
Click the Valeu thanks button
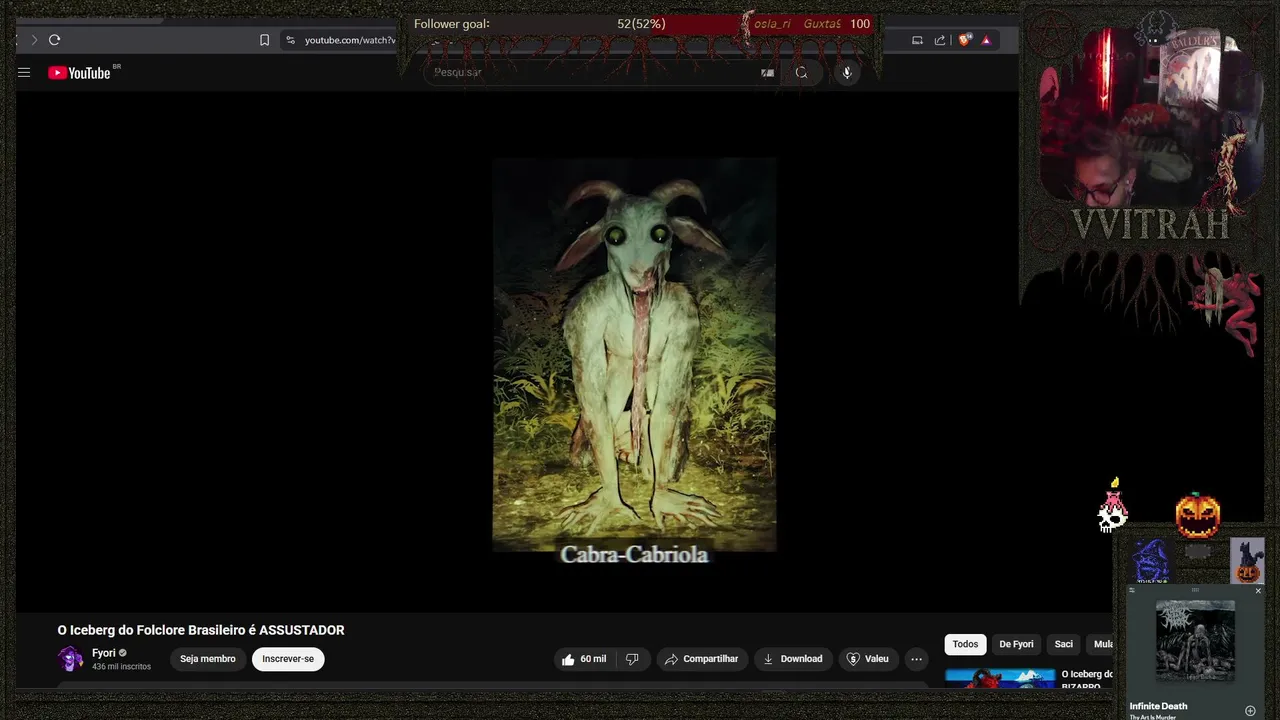[868, 659]
